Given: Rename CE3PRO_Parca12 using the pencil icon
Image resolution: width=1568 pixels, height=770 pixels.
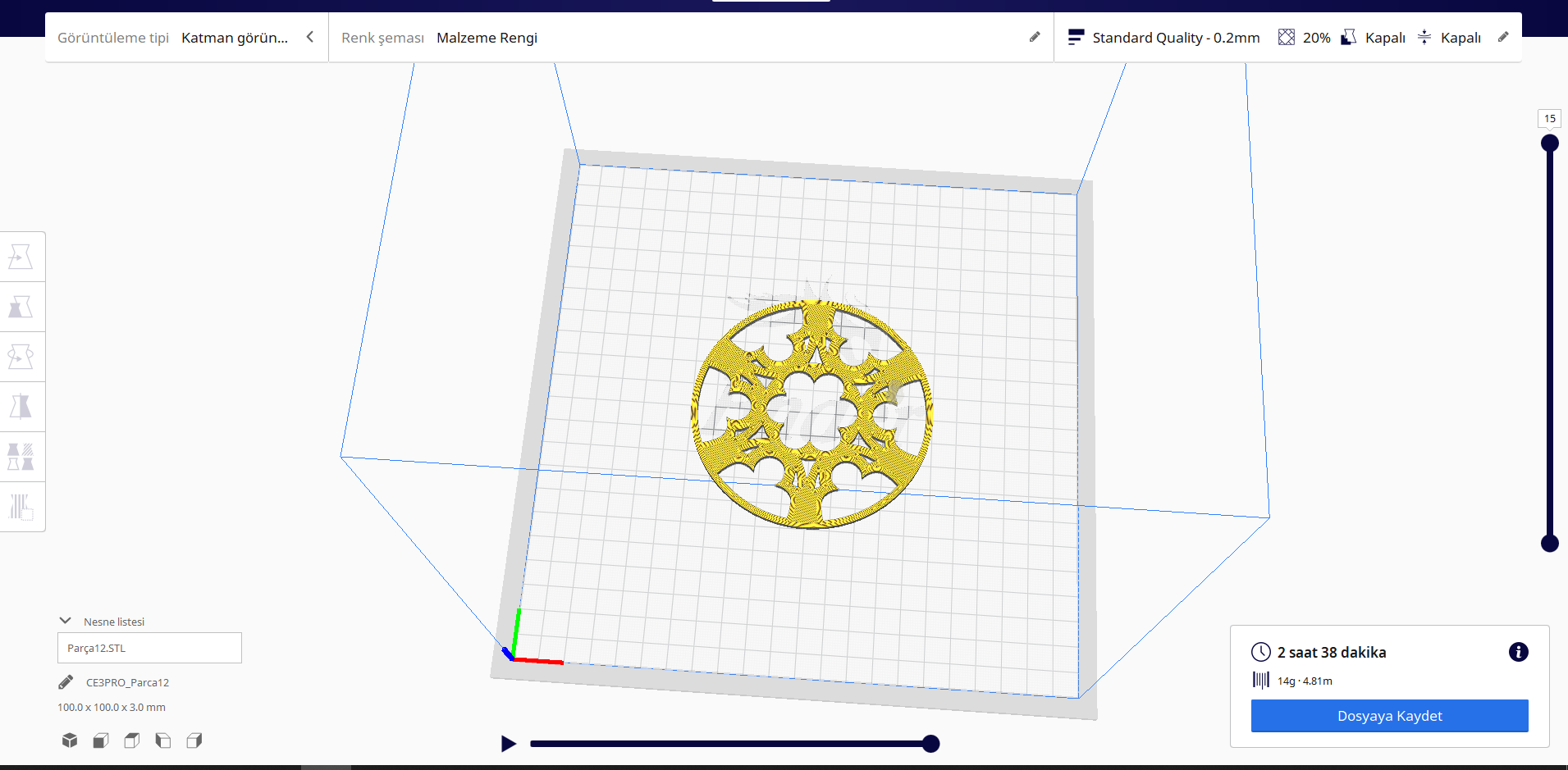Looking at the screenshot, I should tap(65, 681).
